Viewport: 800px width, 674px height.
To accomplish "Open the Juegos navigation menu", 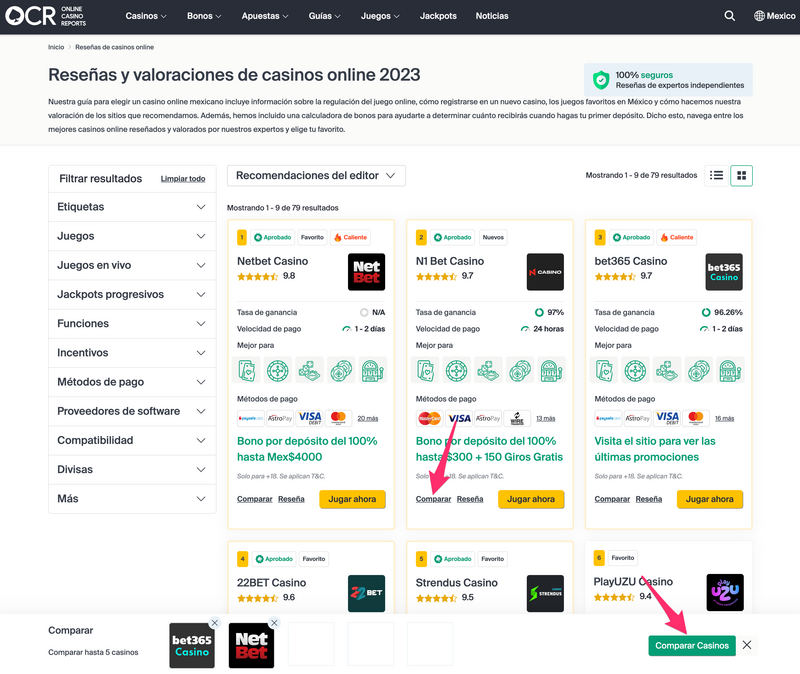I will coord(380,16).
